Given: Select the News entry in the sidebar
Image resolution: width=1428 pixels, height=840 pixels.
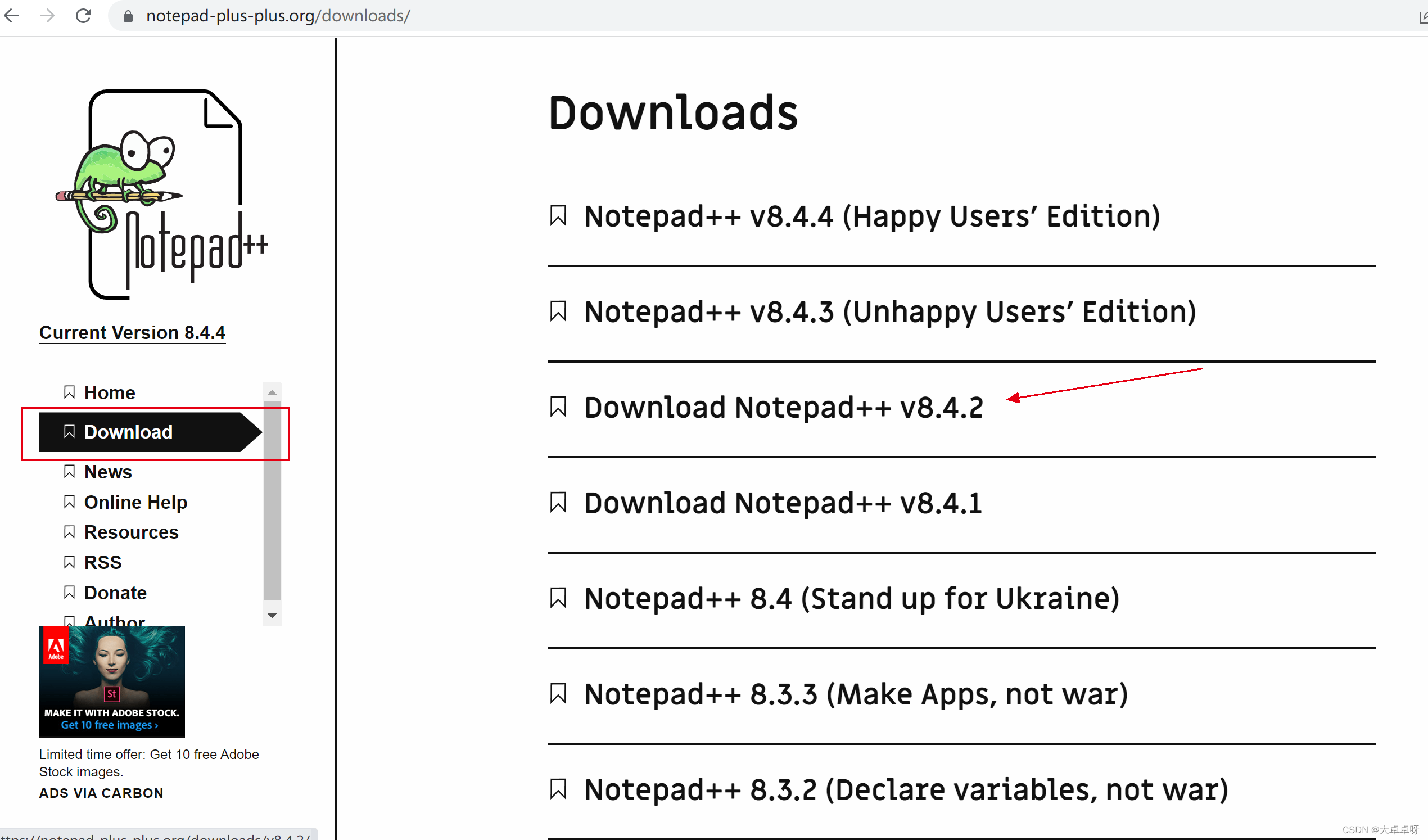Looking at the screenshot, I should [108, 472].
